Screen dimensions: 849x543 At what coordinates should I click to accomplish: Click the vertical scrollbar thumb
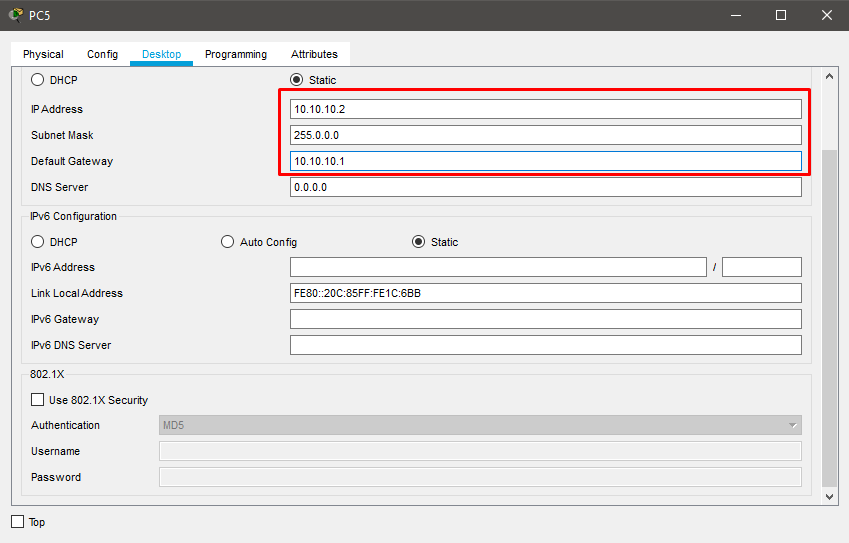[830, 318]
